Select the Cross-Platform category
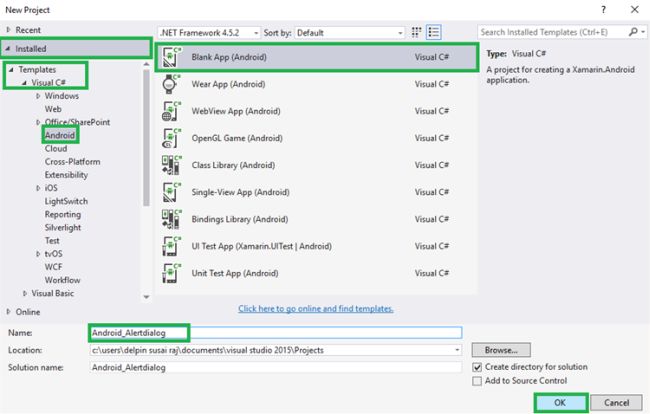This screenshot has width=650, height=414. [x=73, y=162]
